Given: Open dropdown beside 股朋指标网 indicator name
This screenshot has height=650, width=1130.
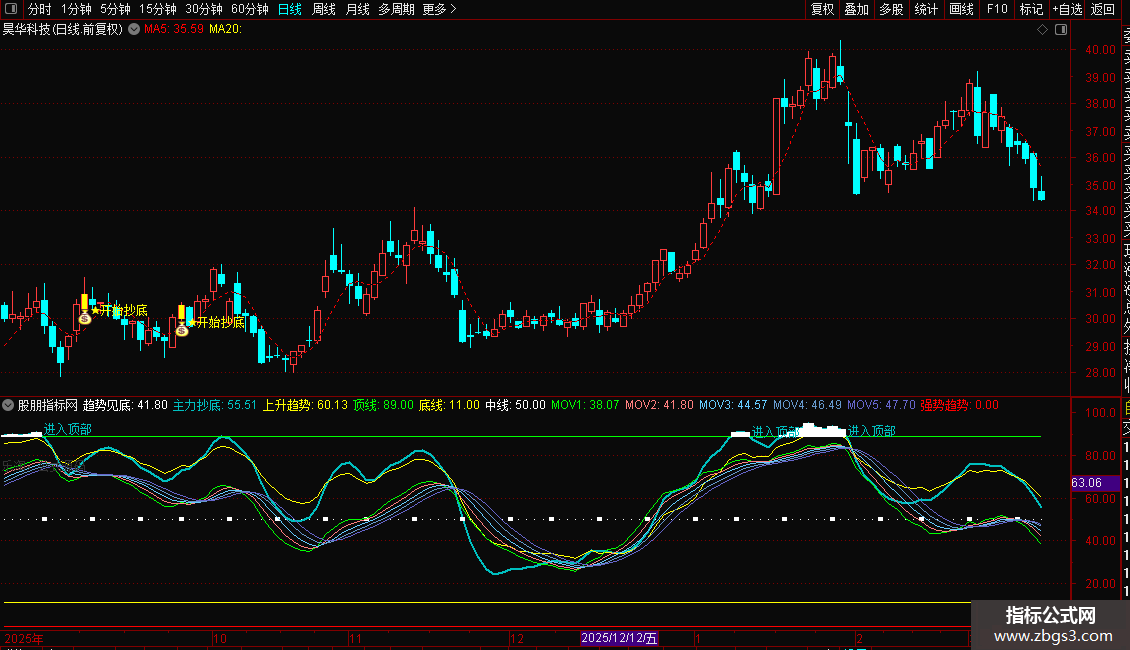Looking at the screenshot, I should coord(8,405).
